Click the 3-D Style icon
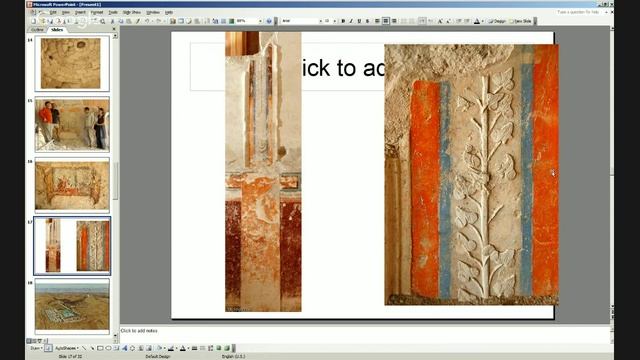 point(227,348)
